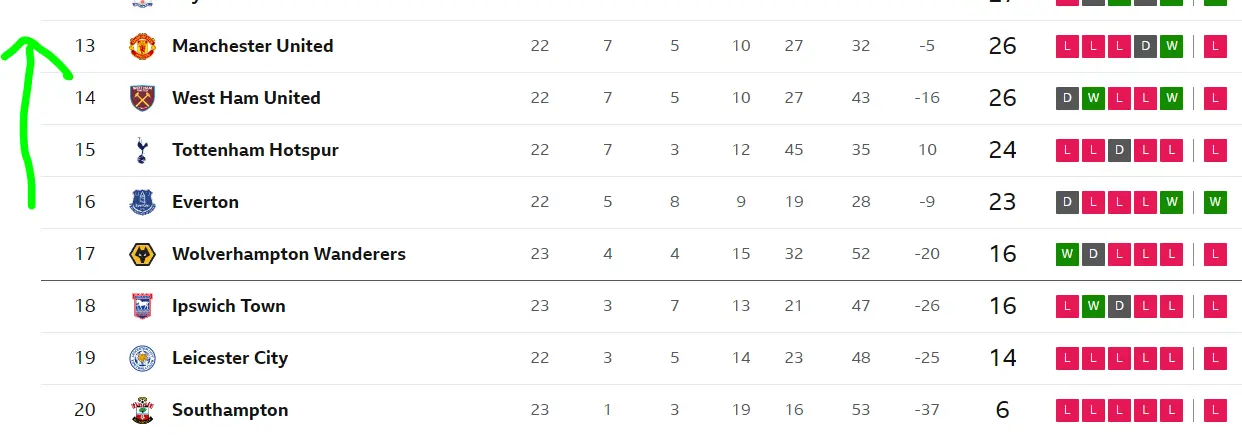Click Southampton's 6 points total

(1002, 410)
